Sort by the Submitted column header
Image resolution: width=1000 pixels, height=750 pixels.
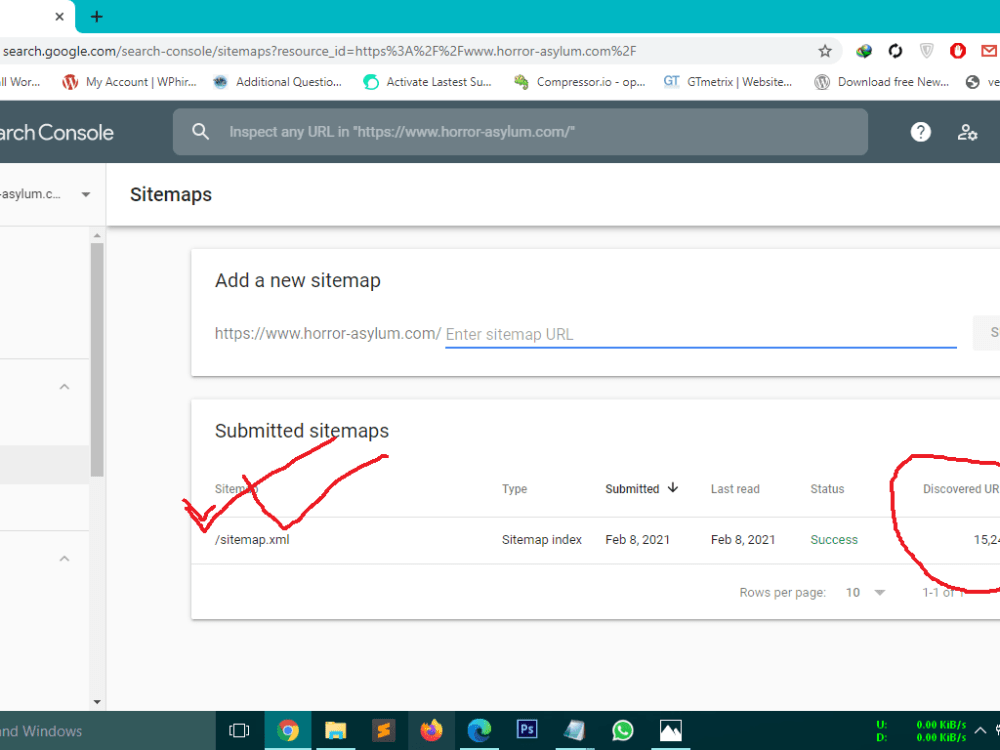tap(641, 489)
